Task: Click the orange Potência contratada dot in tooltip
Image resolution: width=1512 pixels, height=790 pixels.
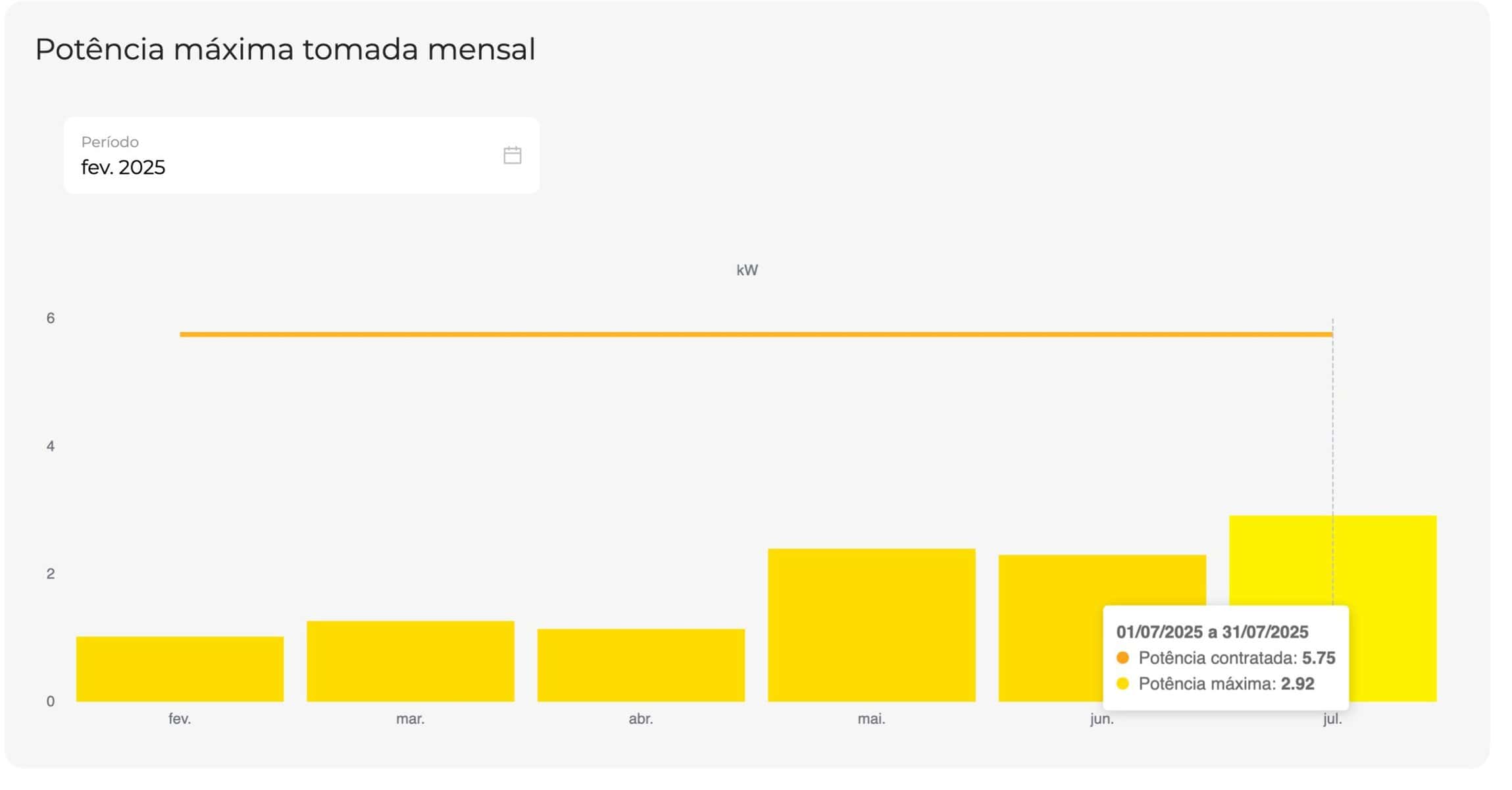Action: (1122, 658)
